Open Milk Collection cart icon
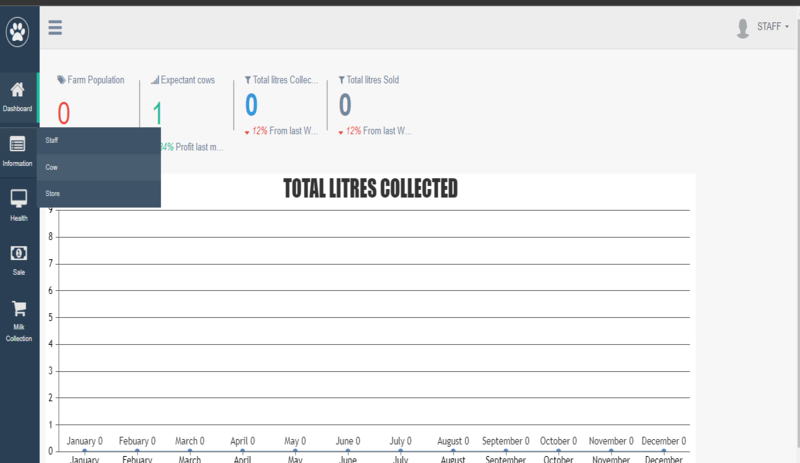The width and height of the screenshot is (800, 463). pyautogui.click(x=18, y=309)
